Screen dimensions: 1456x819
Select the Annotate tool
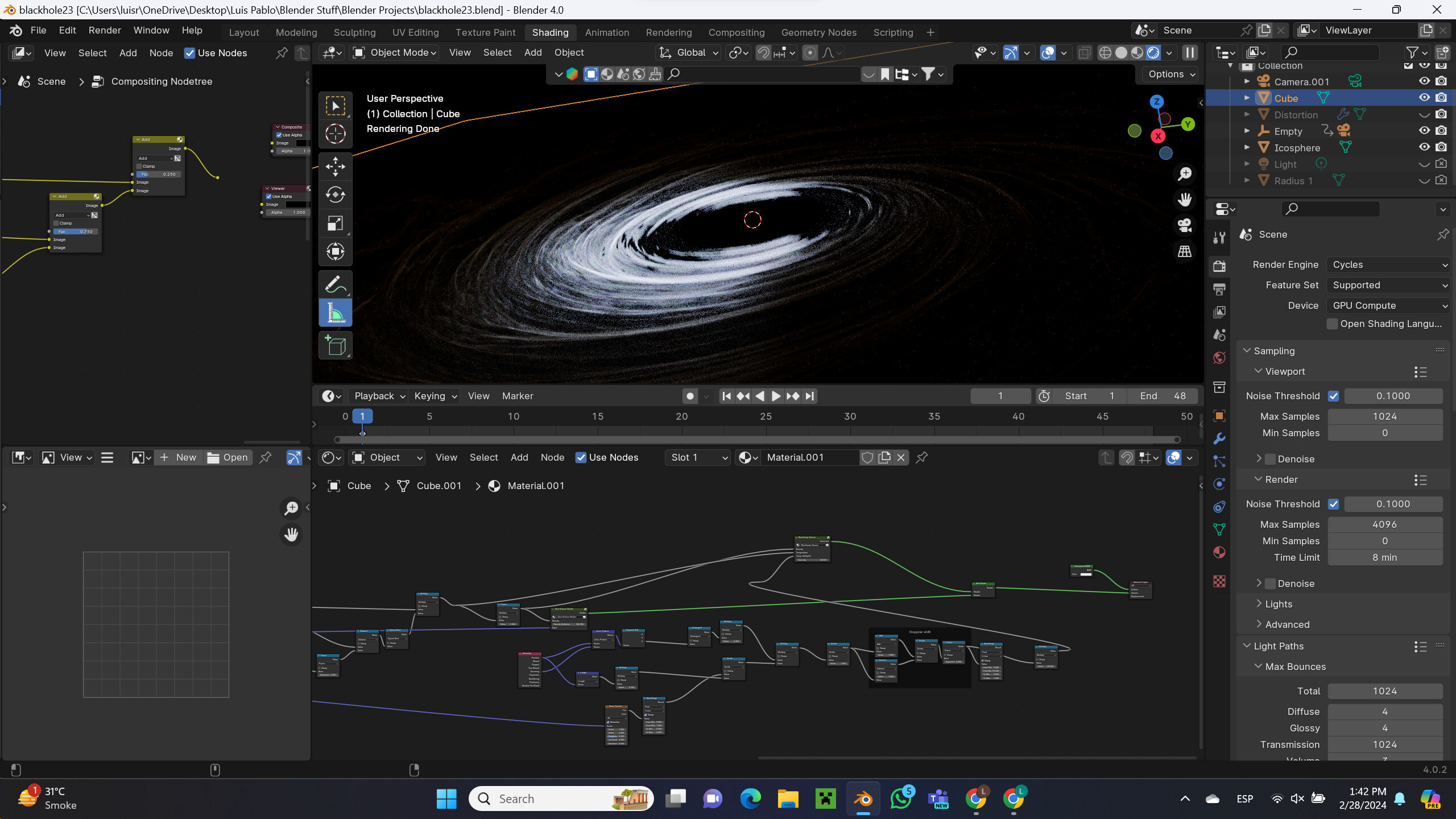[x=336, y=284]
